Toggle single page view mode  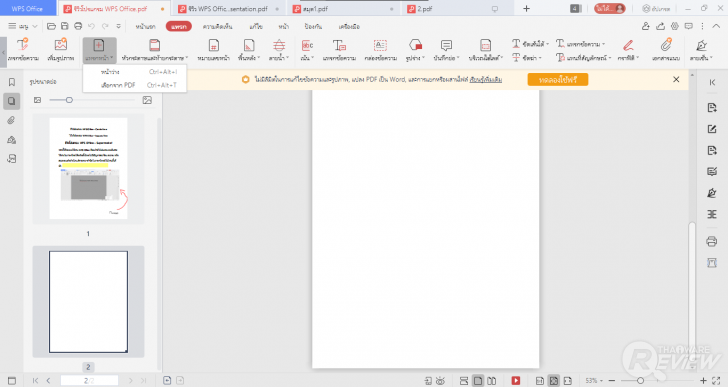[x=478, y=381]
